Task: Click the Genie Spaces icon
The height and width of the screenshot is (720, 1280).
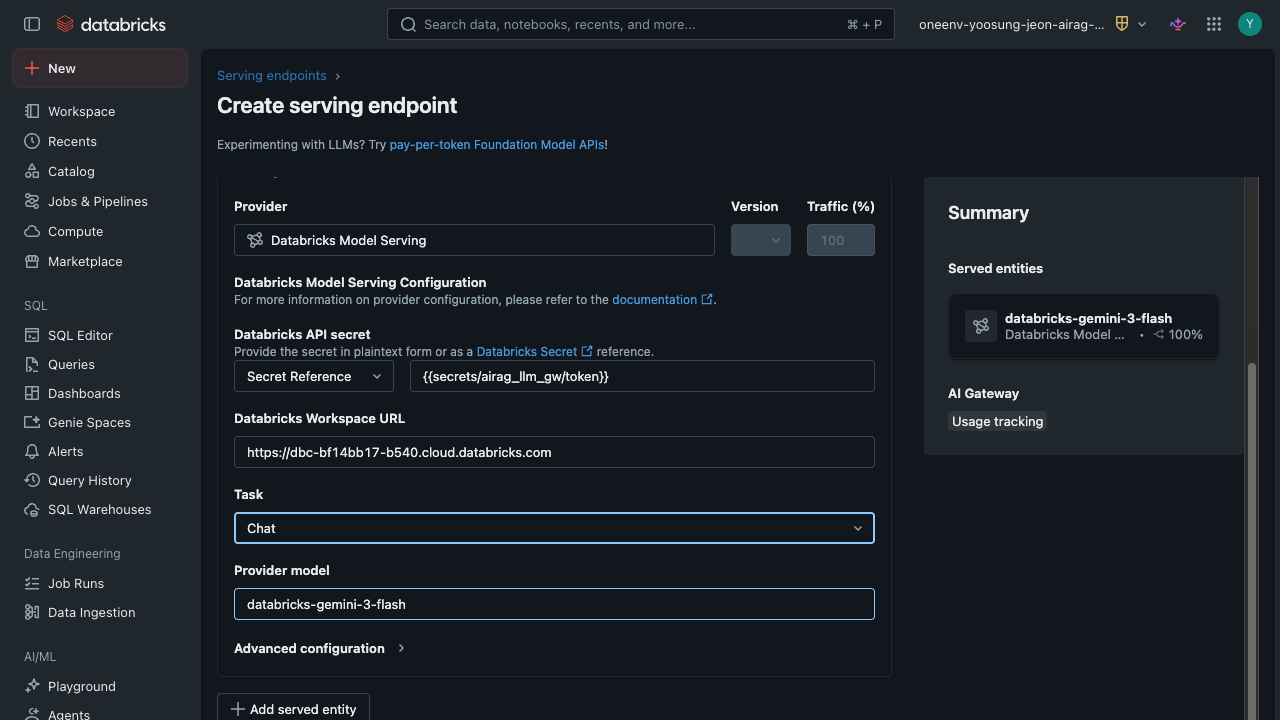Action: (x=32, y=422)
